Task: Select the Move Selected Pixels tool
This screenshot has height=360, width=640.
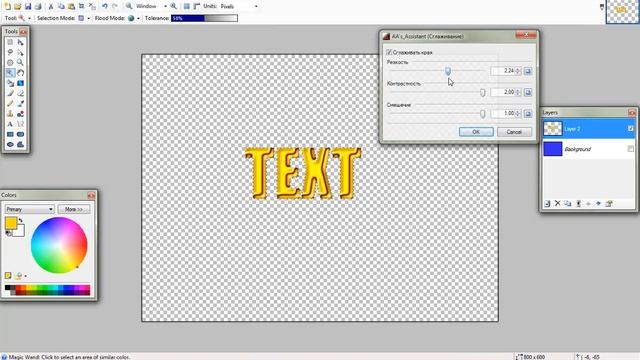Action: click(x=20, y=42)
